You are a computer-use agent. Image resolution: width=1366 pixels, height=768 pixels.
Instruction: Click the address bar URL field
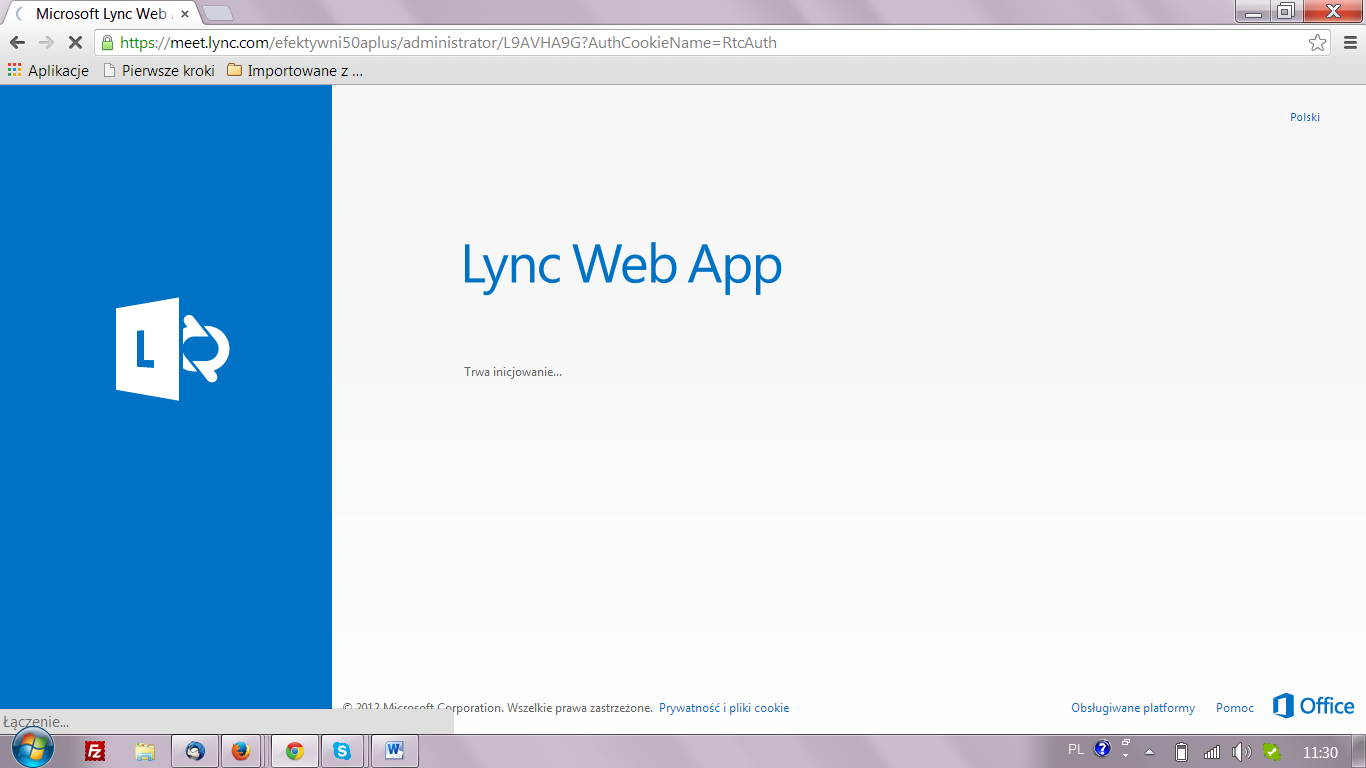pos(712,43)
